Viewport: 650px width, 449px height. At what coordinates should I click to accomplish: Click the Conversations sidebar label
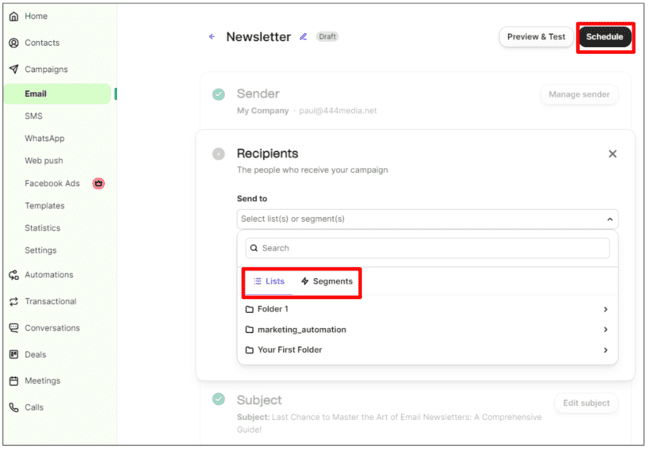tap(52, 328)
